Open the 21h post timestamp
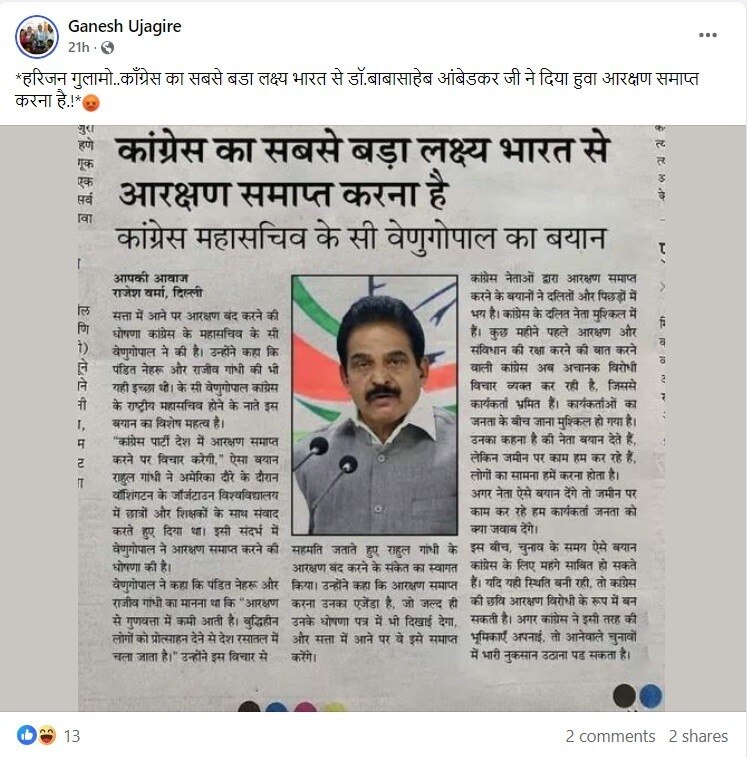 78,47
